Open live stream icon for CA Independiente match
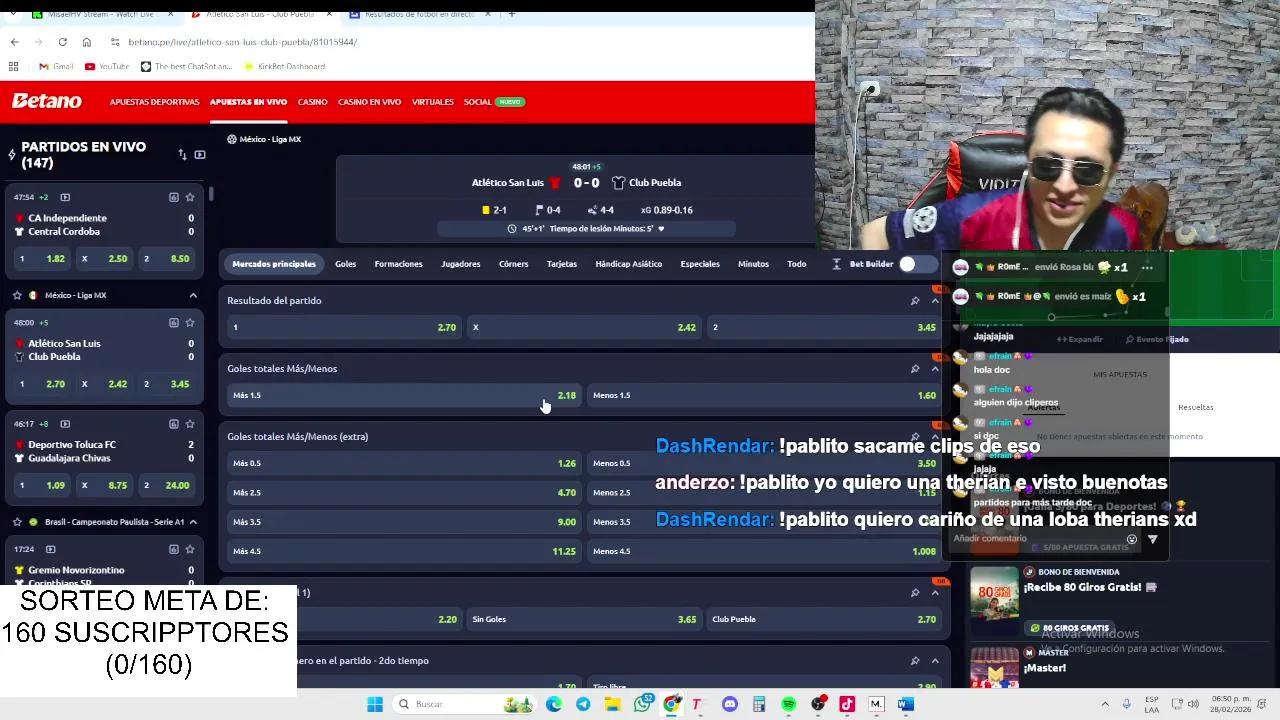The width and height of the screenshot is (1280, 720). 65,197
